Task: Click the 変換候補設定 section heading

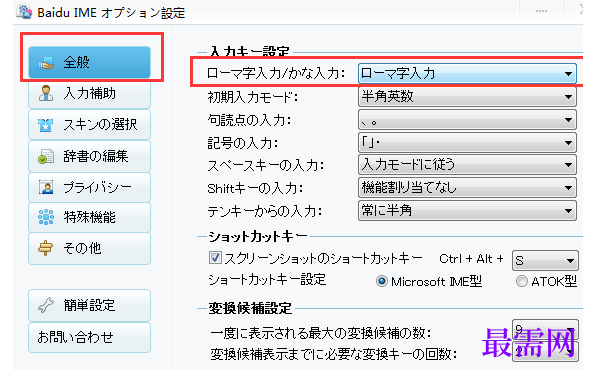Action: [x=250, y=308]
